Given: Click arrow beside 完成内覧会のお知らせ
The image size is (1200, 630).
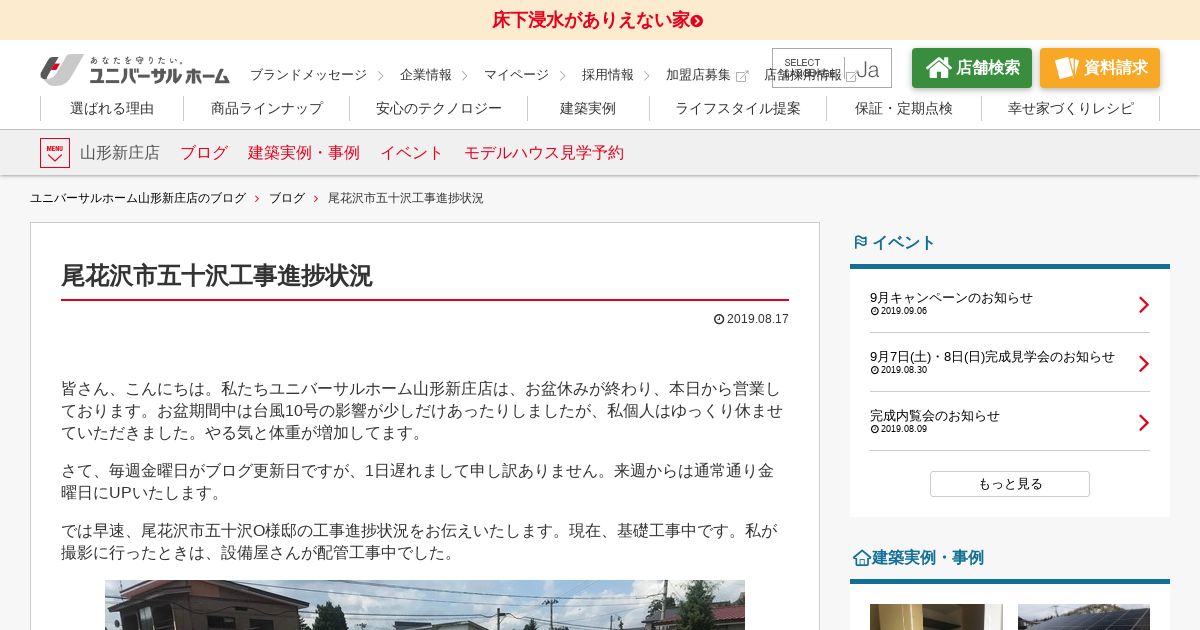Looking at the screenshot, I should tap(1144, 423).
